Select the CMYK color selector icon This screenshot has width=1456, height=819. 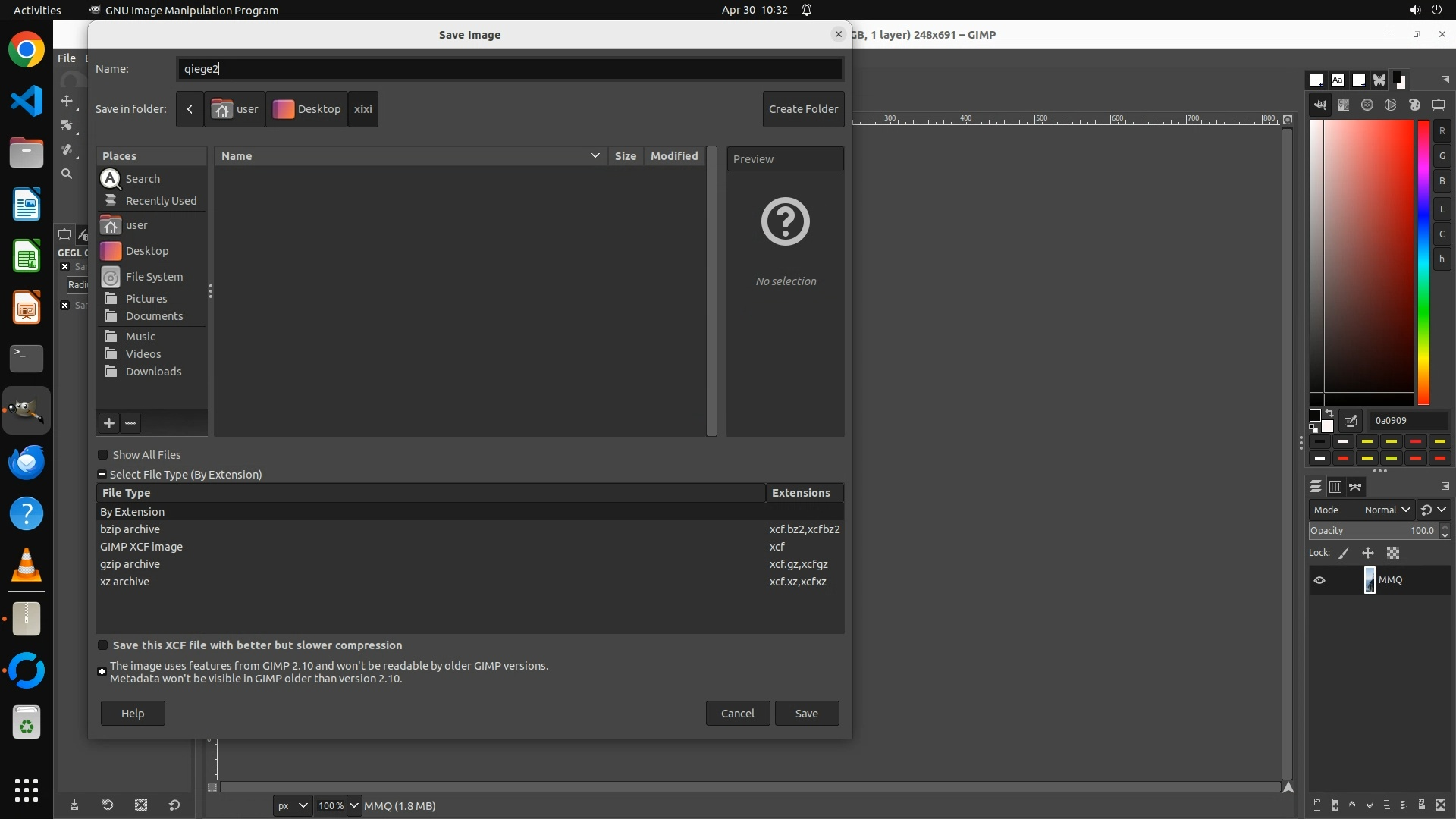[x=1344, y=105]
